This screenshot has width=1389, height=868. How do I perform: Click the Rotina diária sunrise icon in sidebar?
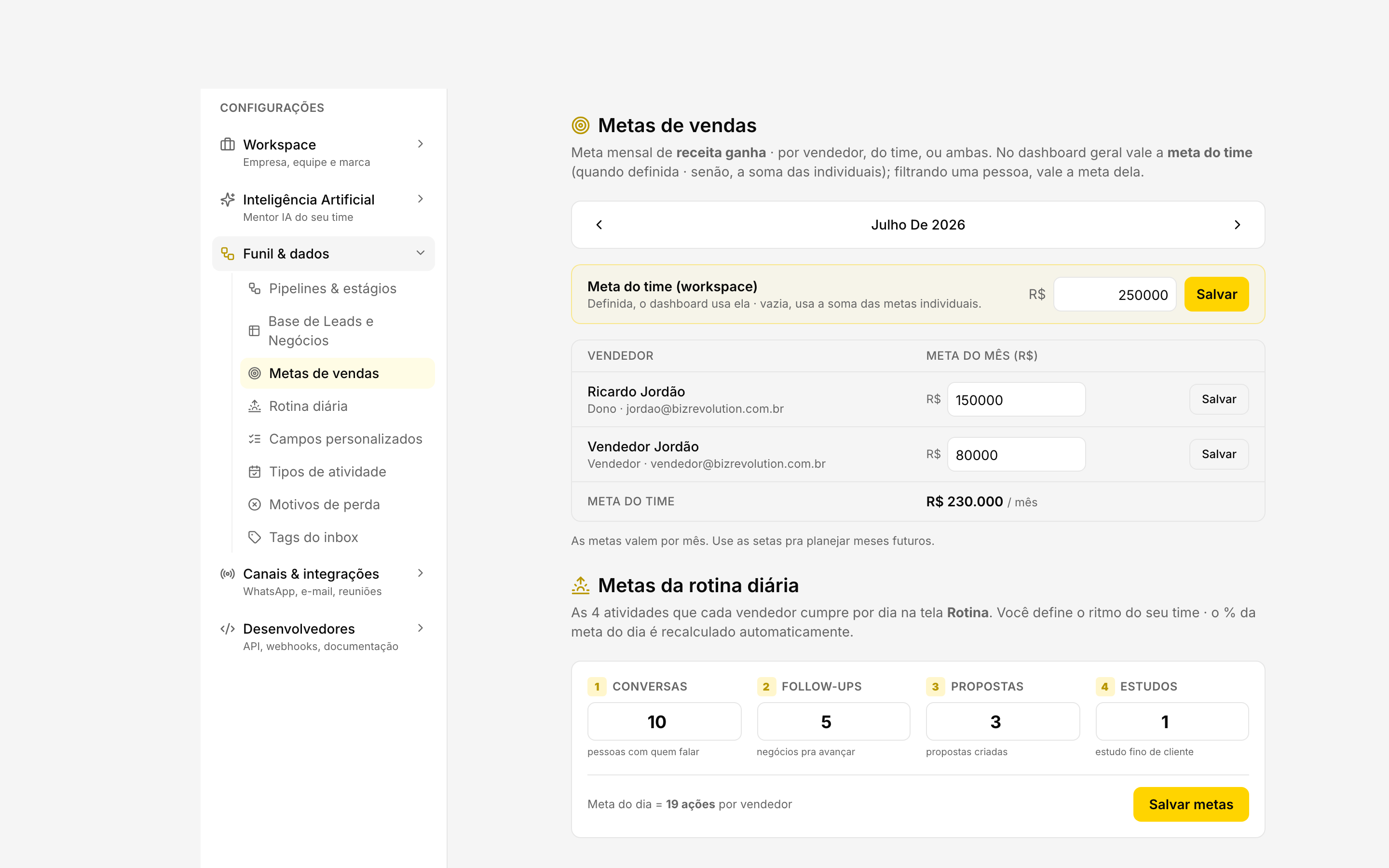coord(254,406)
